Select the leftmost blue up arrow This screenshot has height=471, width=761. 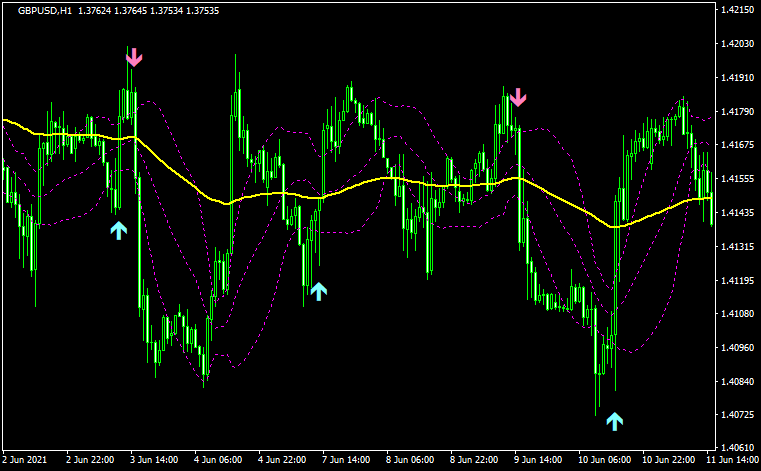point(118,230)
